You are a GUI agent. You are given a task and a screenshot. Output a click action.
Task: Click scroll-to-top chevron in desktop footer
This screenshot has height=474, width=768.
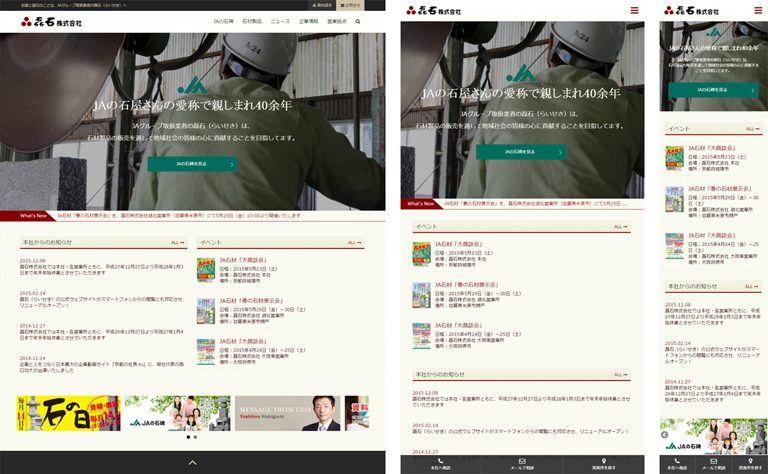(x=192, y=462)
